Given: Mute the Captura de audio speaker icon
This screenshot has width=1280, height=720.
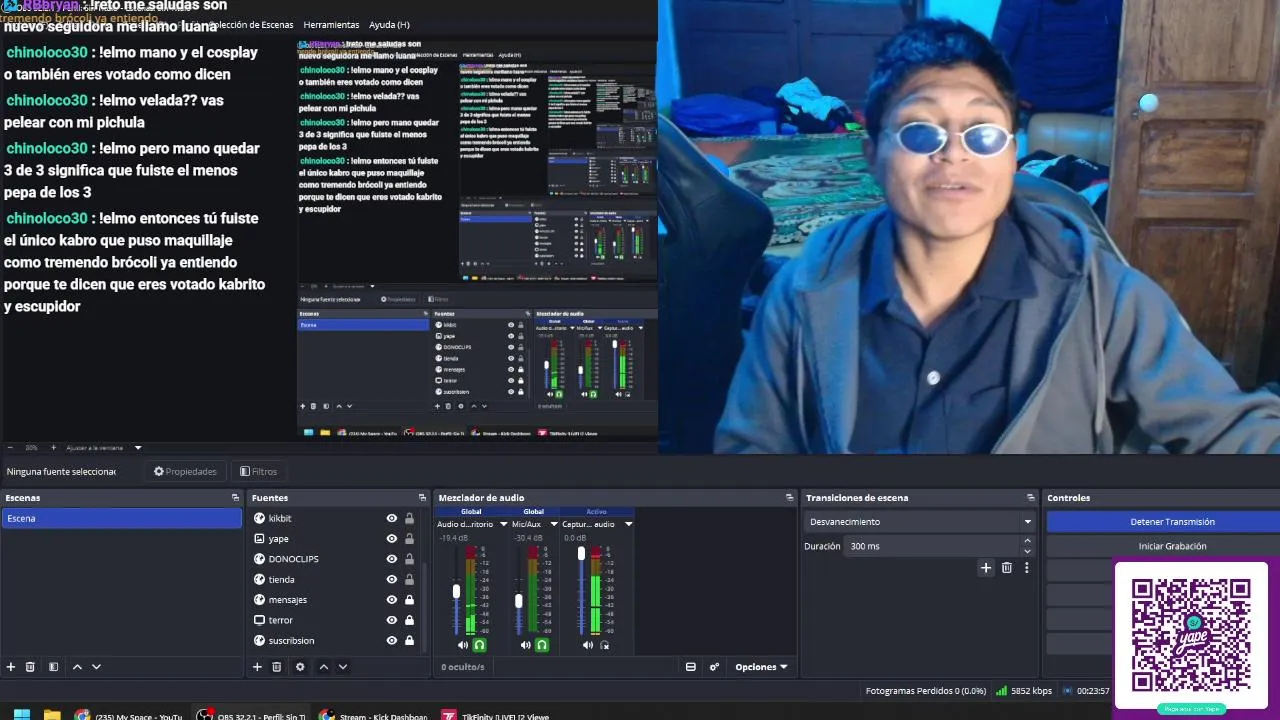Looking at the screenshot, I should point(588,645).
